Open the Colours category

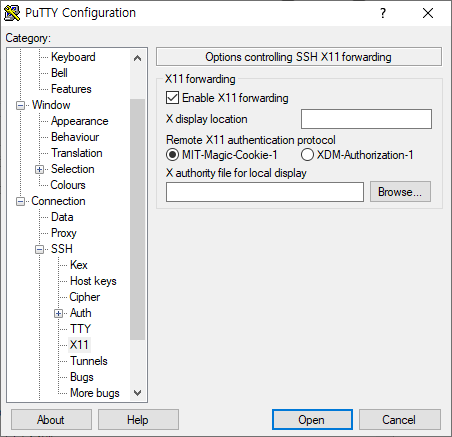pyautogui.click(x=68, y=185)
